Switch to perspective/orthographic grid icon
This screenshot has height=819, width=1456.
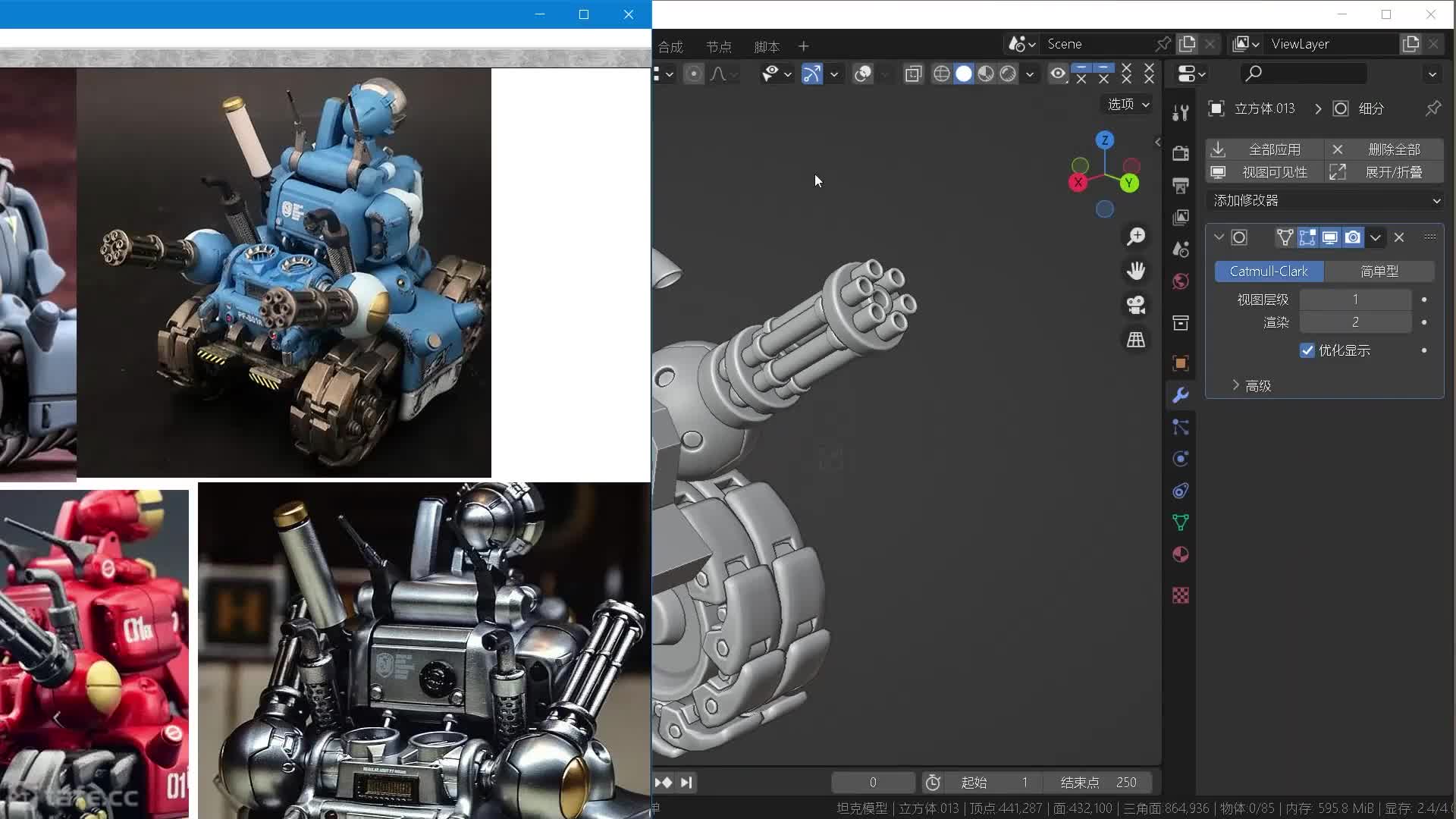1135,340
